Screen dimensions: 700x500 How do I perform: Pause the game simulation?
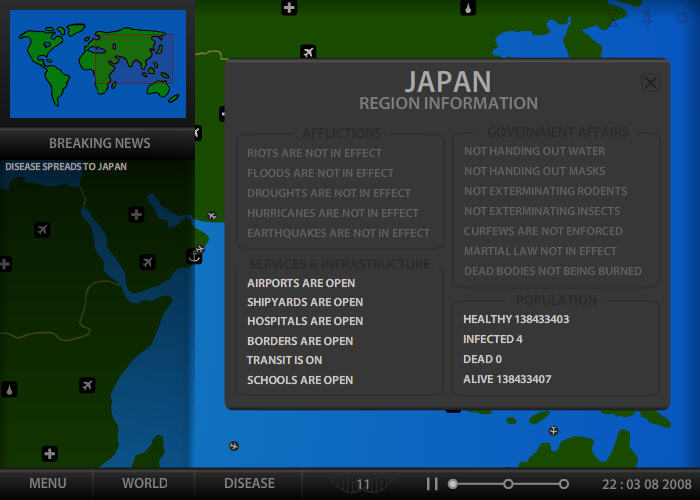(x=432, y=484)
